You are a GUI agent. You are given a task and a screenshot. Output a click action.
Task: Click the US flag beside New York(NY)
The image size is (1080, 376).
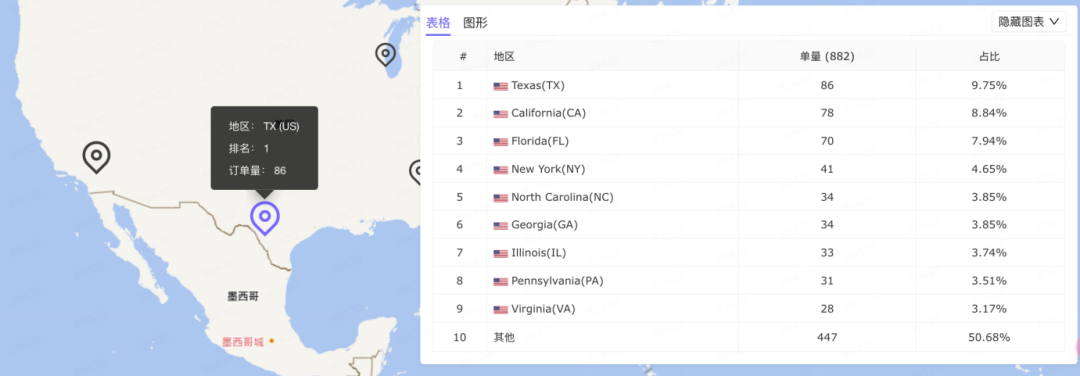[x=501, y=170]
